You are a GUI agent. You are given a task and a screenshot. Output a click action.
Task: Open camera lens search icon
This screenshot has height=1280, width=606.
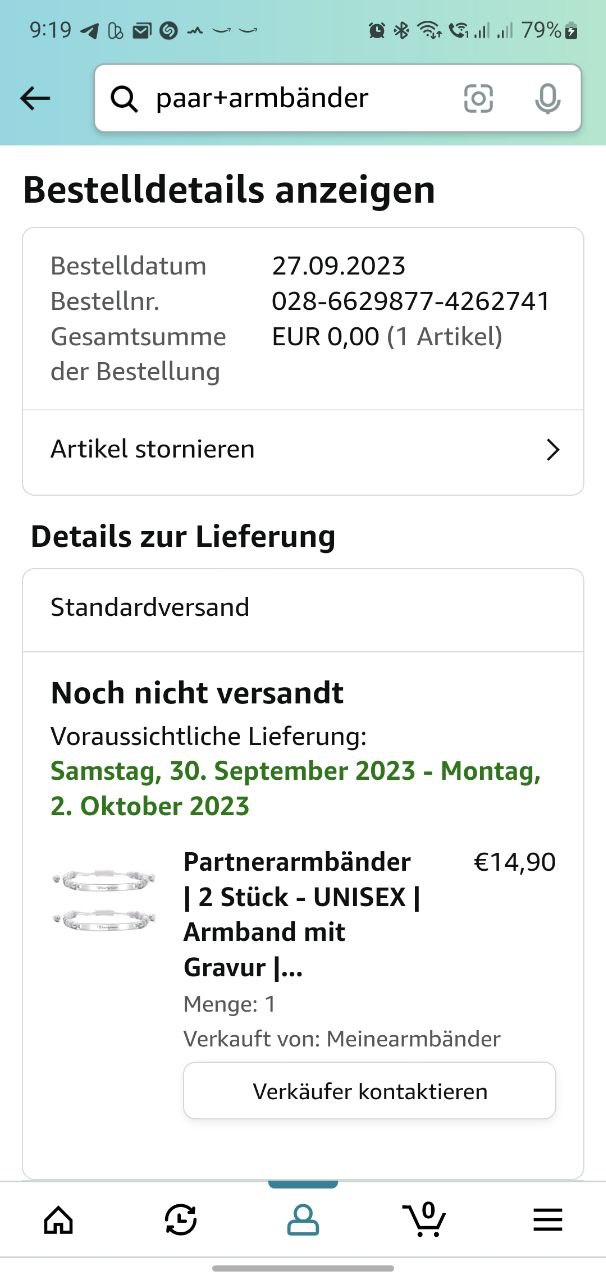click(478, 98)
